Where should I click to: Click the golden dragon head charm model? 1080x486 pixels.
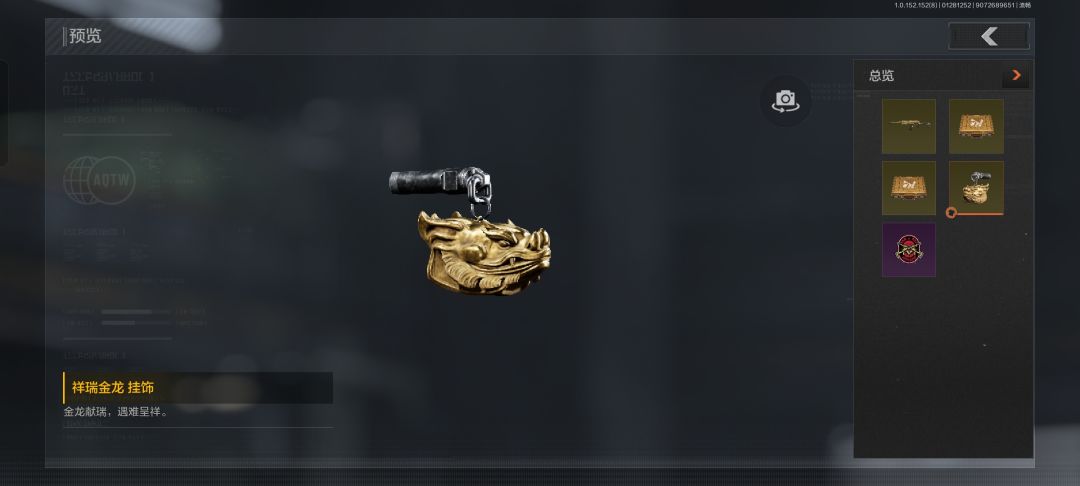[x=484, y=253]
